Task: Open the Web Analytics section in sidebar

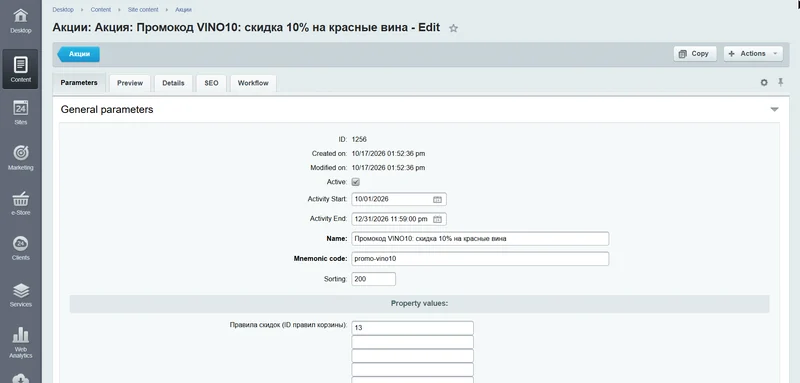Action: 20,343
